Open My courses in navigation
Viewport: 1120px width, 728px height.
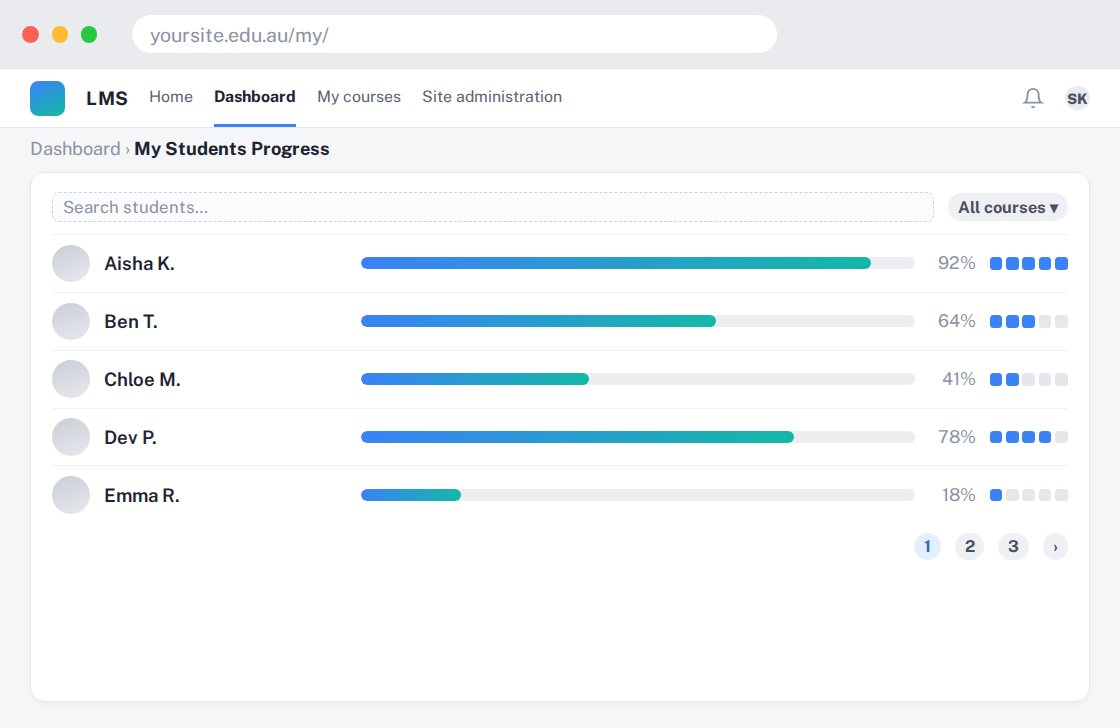pos(359,96)
